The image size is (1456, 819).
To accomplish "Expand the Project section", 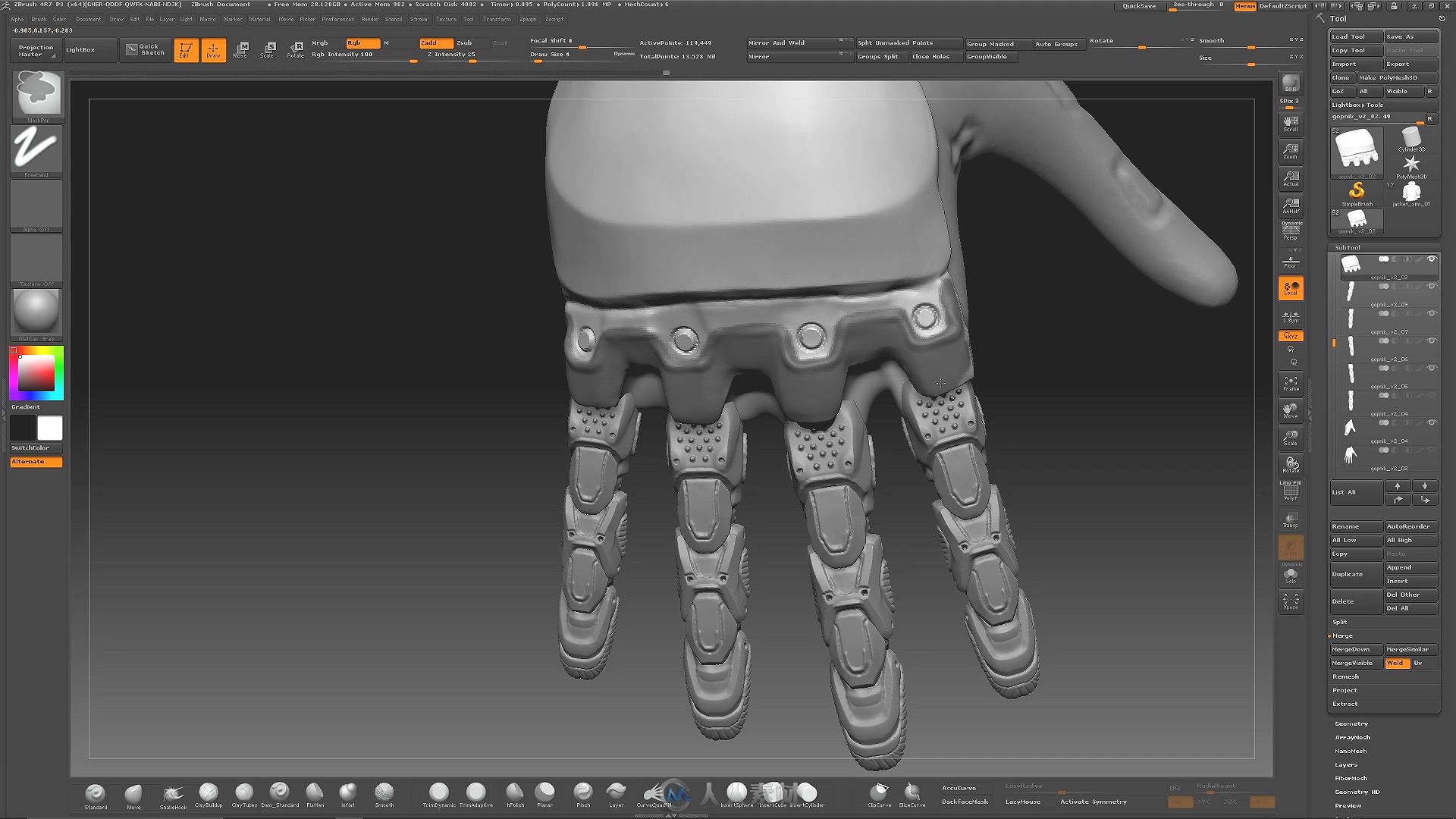I will pyautogui.click(x=1345, y=690).
